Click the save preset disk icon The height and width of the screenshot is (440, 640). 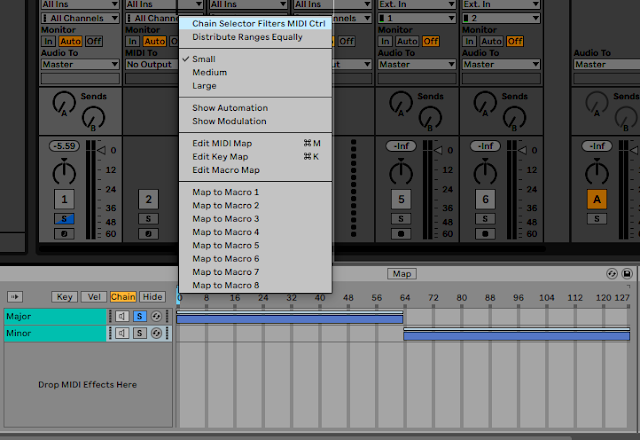[x=627, y=273]
